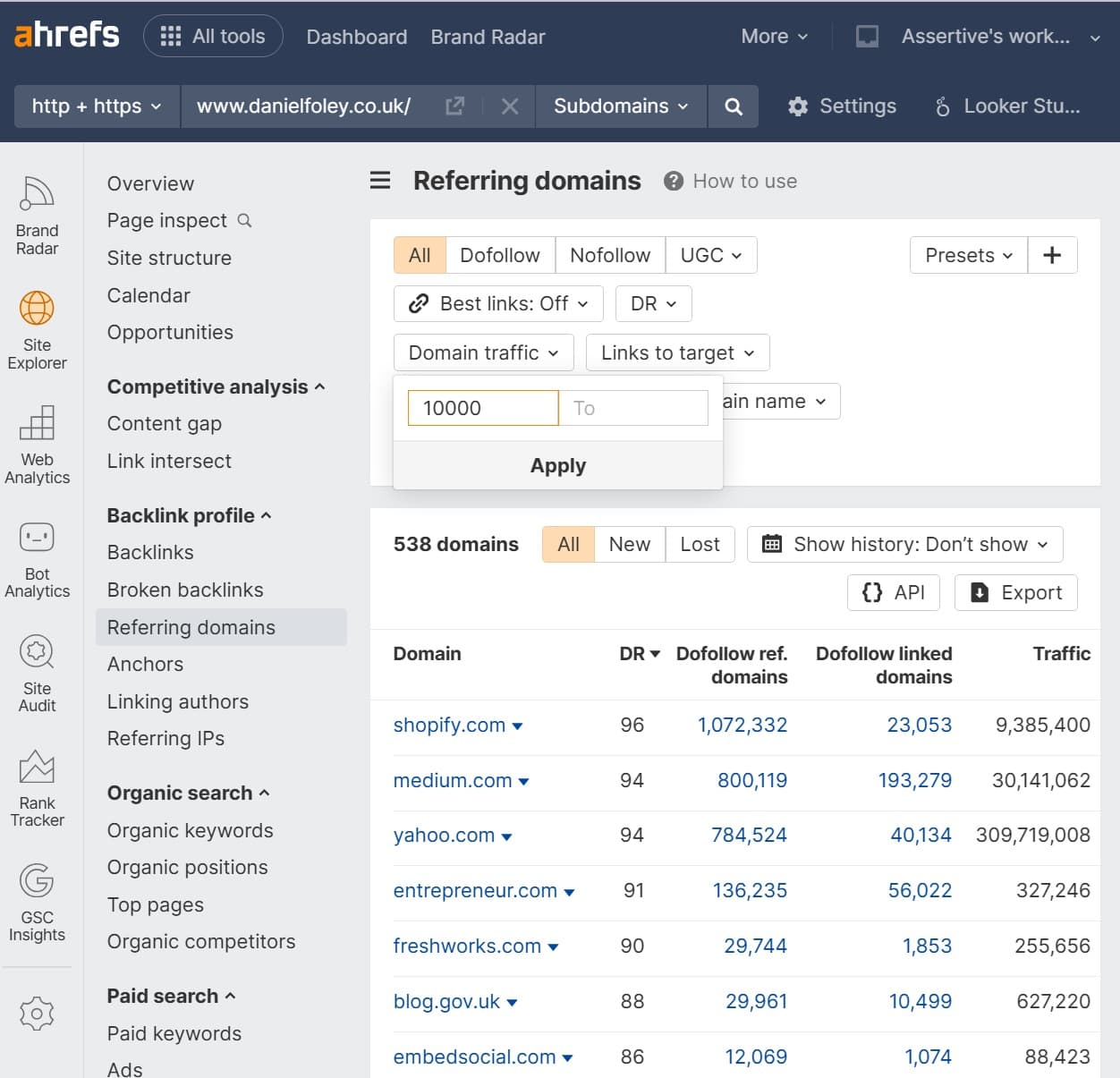Open the Subdomains mode dropdown
The width and height of the screenshot is (1120, 1078).
pos(621,106)
